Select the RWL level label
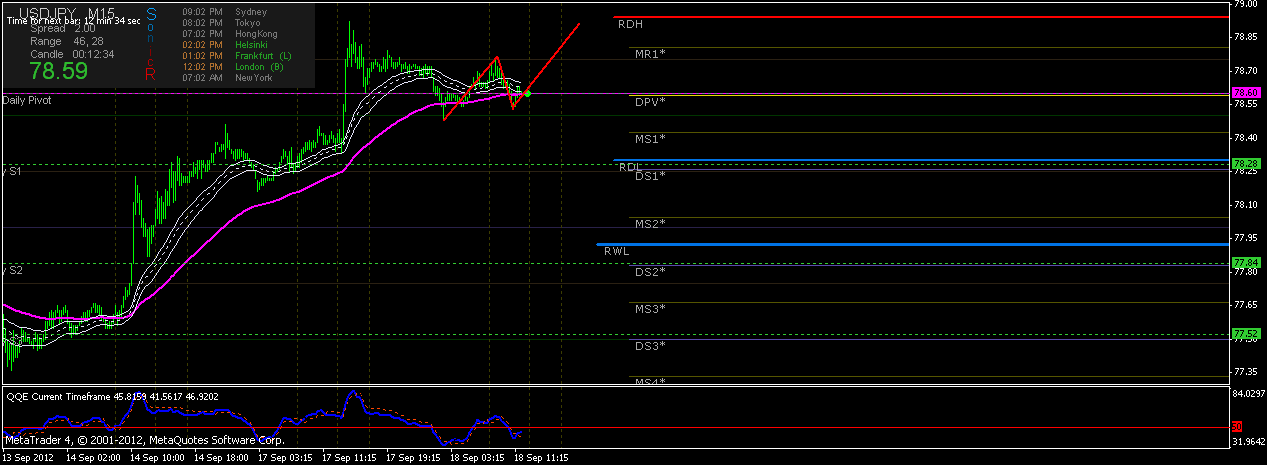This screenshot has height=465, width=1267. [617, 251]
